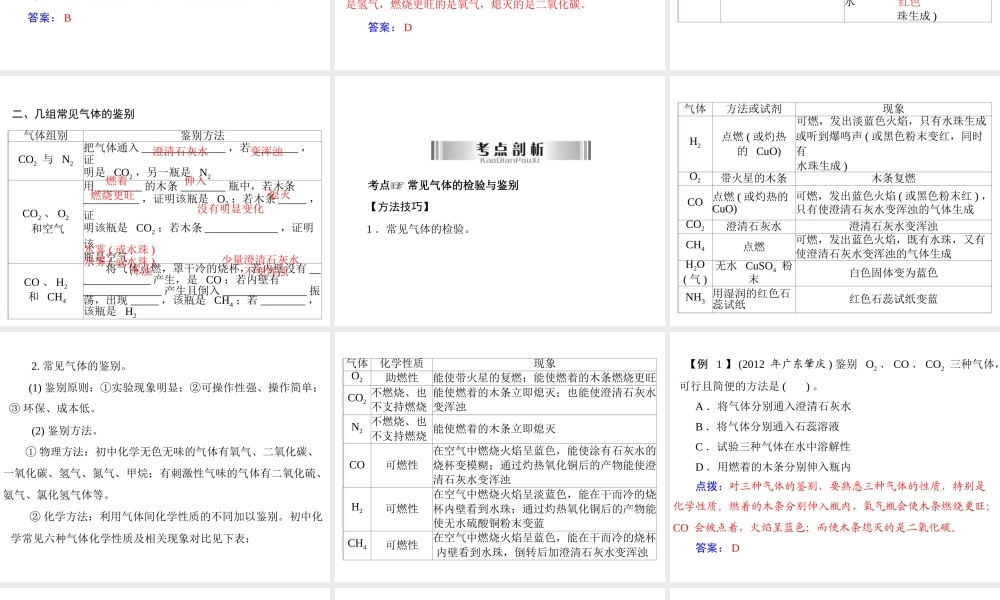Select the CO₂ 与 N₂ table row label
This screenshot has width=1000, height=600.
(x=45, y=160)
